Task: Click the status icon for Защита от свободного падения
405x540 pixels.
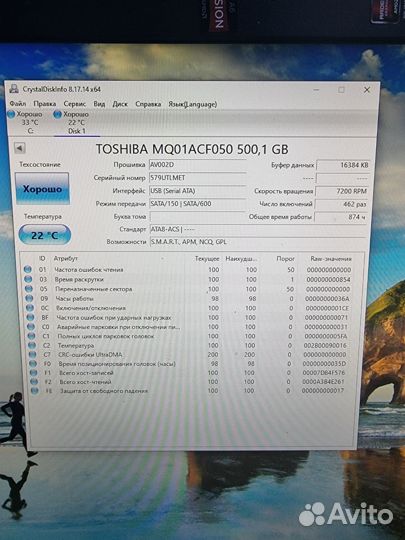Action: tap(34, 391)
